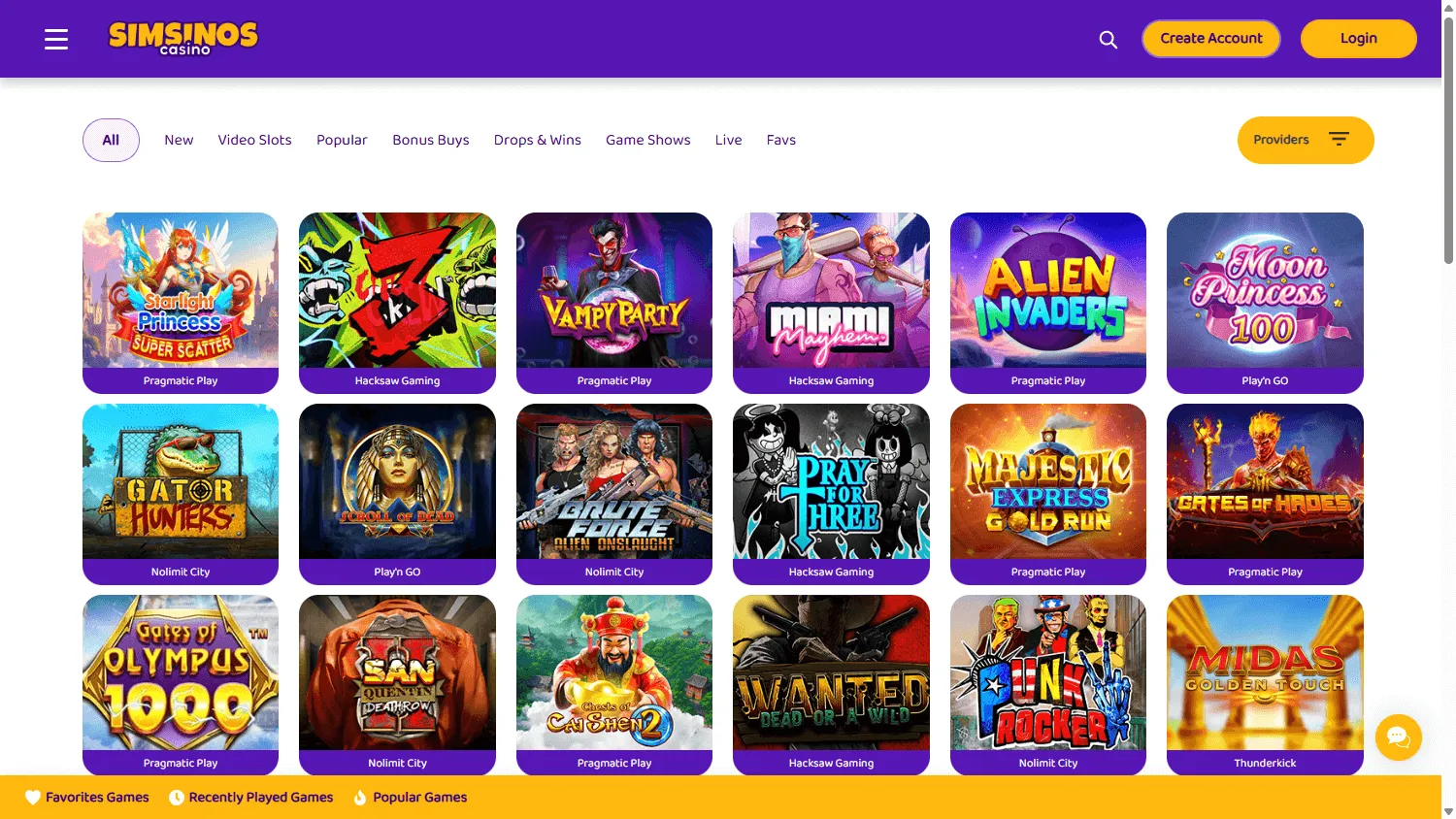Open Brute Force Alien Onslaught game

(x=614, y=494)
